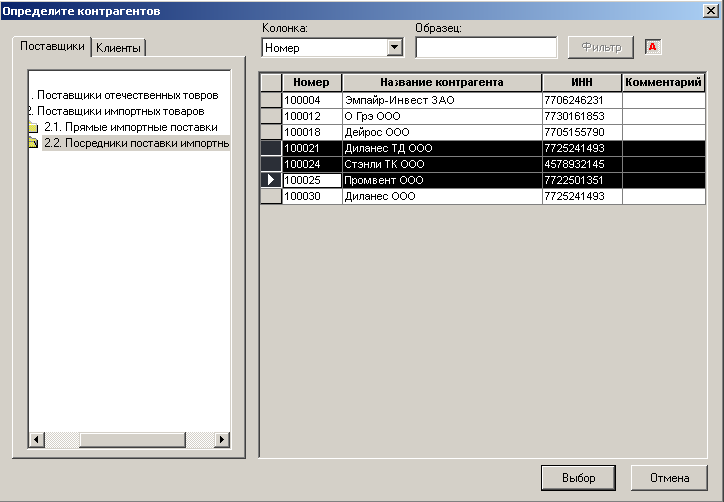The width and height of the screenshot is (724, 502).
Task: Select cell number 100030
Action: 312,196
